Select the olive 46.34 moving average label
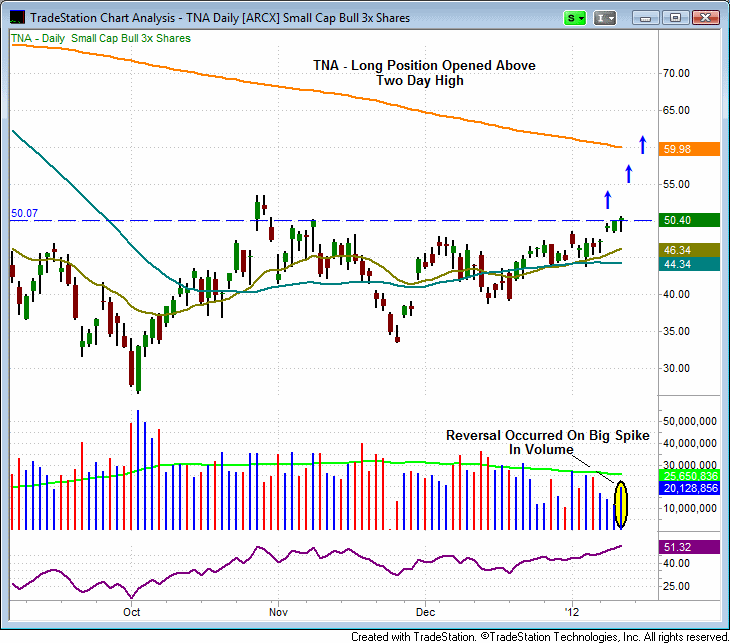Screen dimensions: 730x643 pos(689,250)
